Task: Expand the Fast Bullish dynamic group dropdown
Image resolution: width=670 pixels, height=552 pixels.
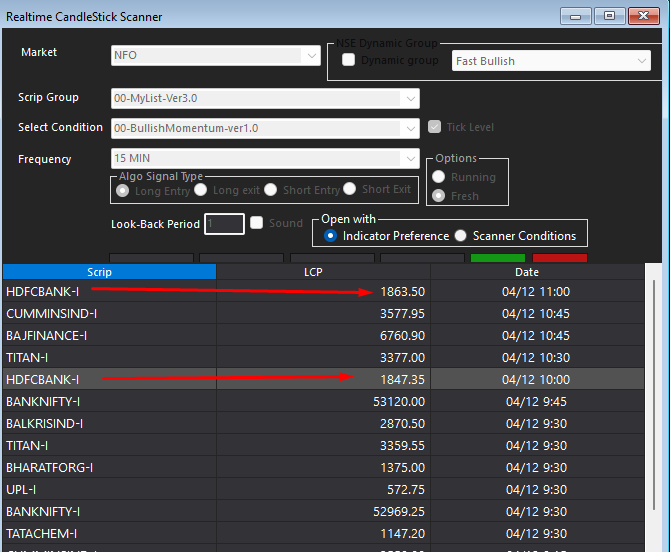Action: pyautogui.click(x=551, y=61)
